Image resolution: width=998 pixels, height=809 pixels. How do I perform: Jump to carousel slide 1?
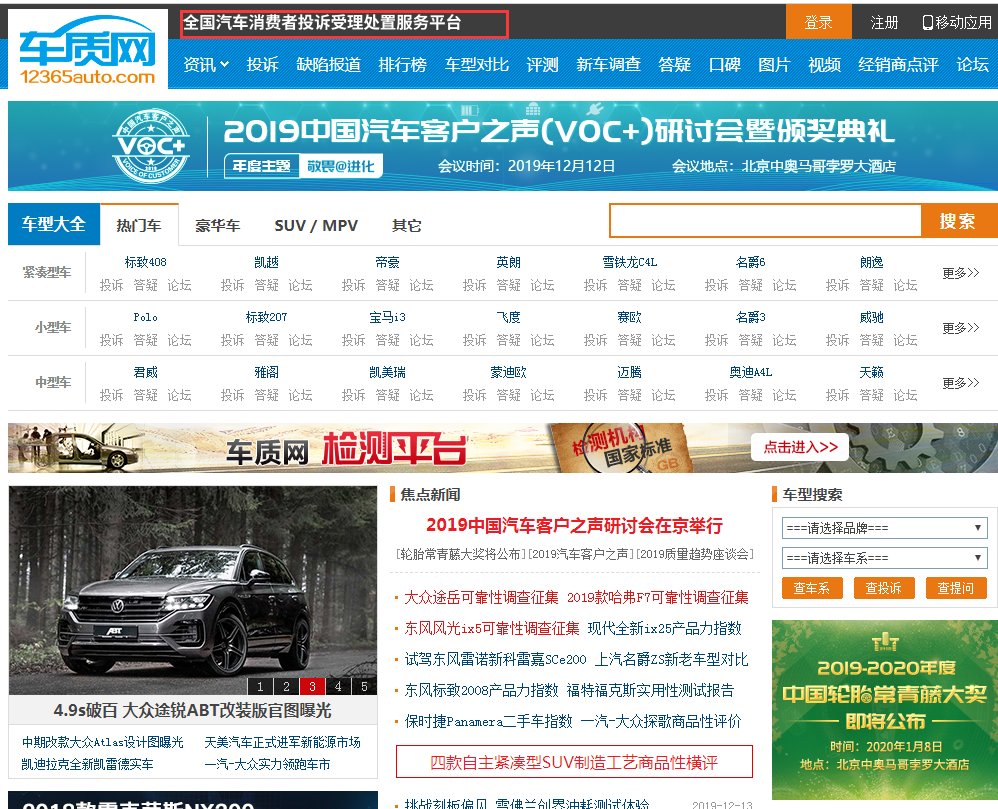(x=261, y=686)
